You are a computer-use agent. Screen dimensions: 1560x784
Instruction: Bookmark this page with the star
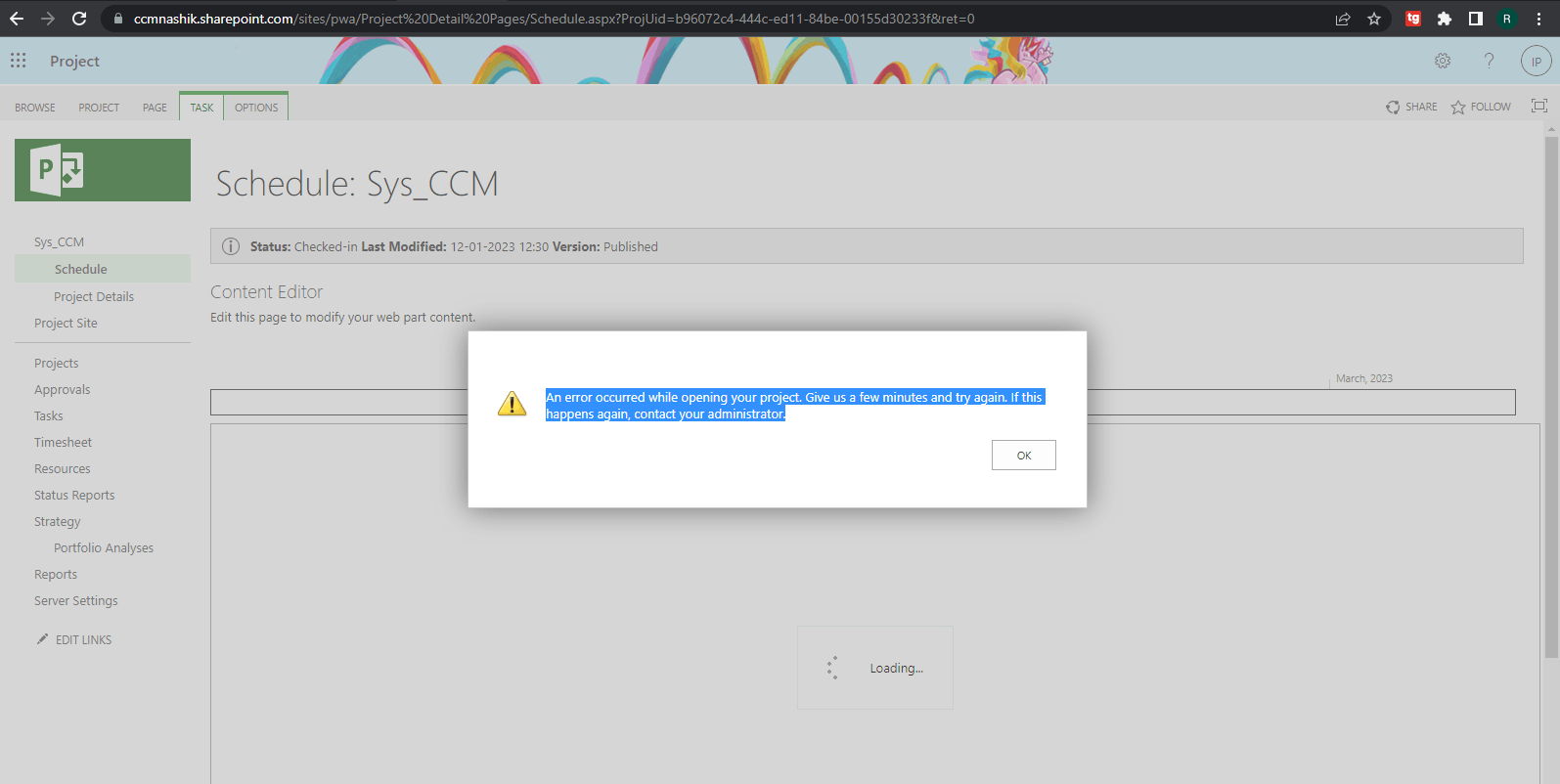tap(1374, 19)
